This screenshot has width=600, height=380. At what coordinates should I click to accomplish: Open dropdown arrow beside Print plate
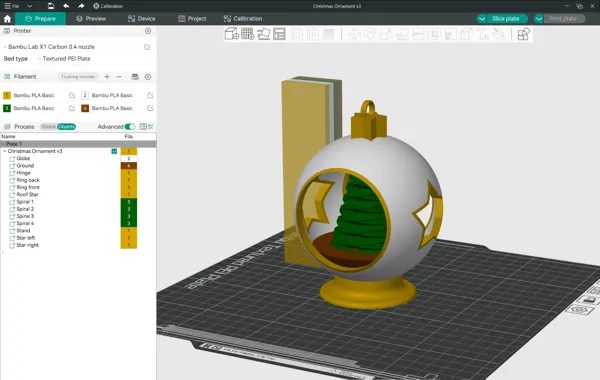(539, 19)
